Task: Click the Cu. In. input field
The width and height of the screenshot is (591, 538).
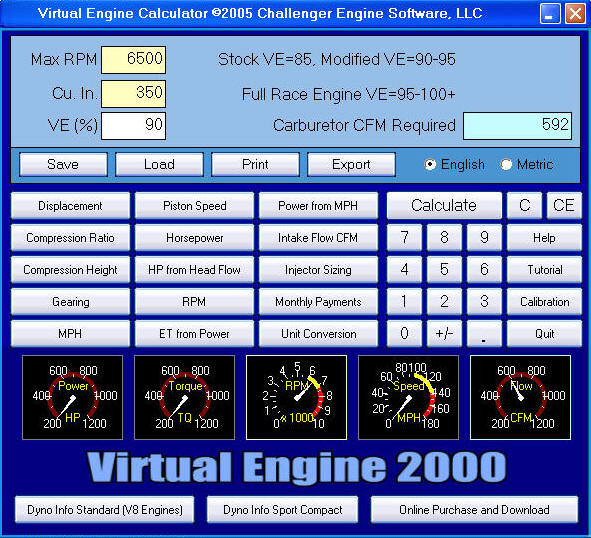Action: point(133,93)
